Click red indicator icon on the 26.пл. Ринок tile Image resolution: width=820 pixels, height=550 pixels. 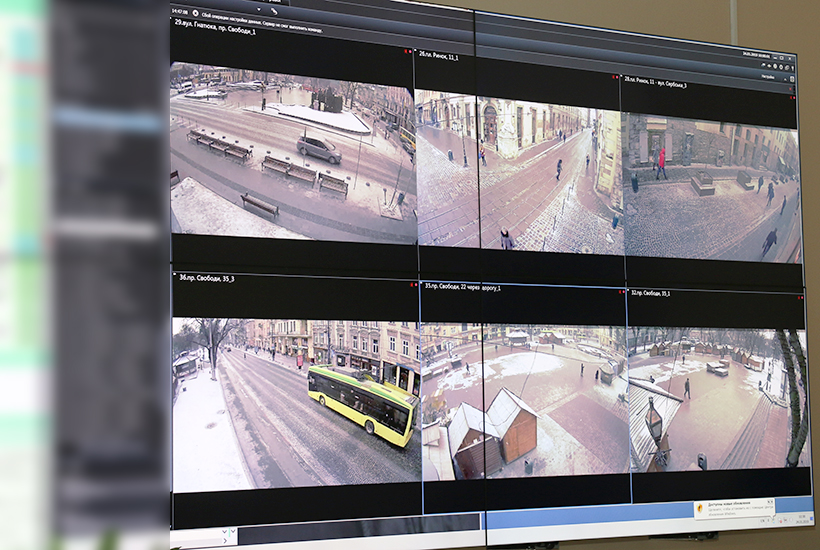pyautogui.click(x=613, y=77)
